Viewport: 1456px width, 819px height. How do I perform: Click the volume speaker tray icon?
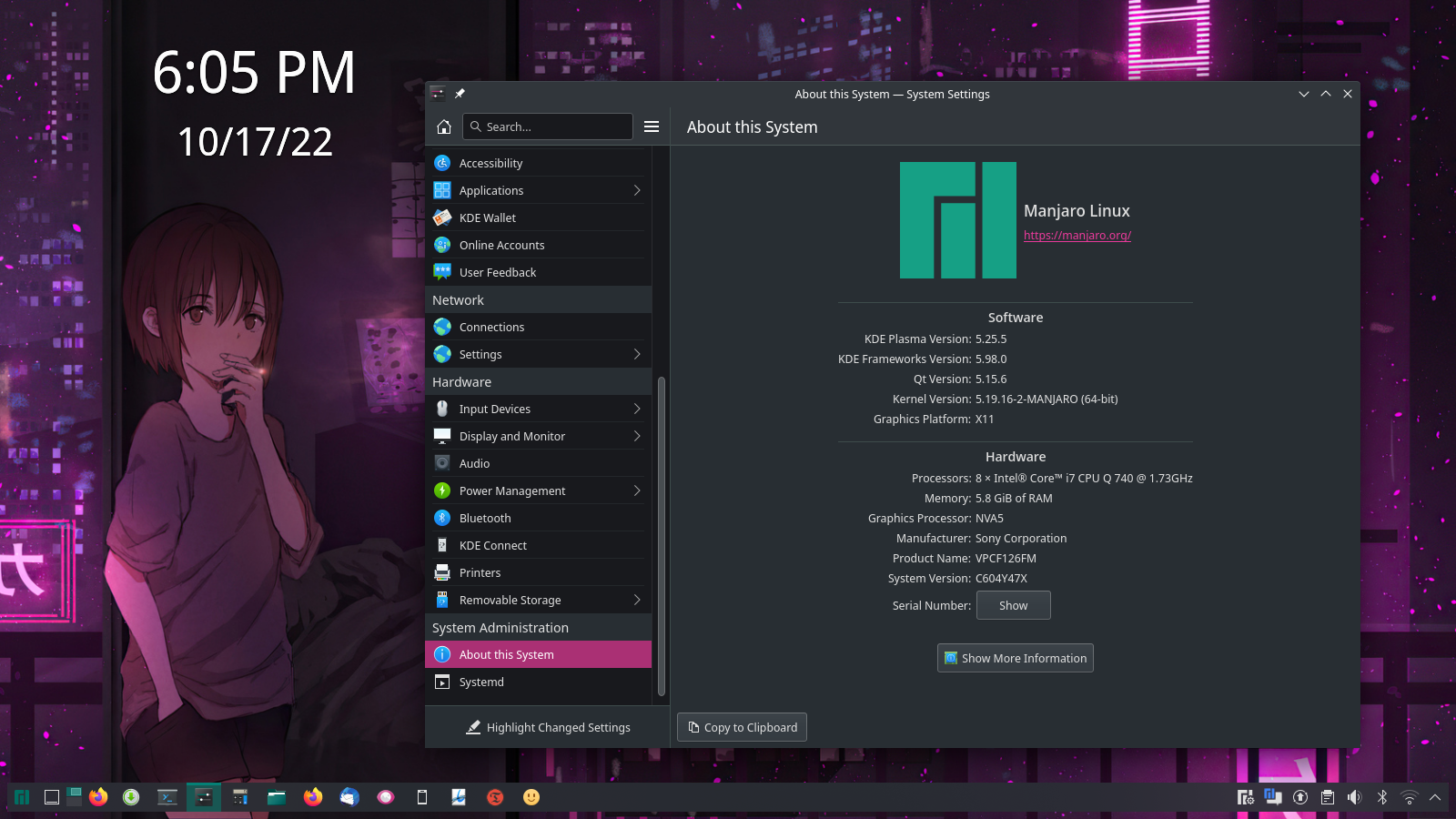point(1355,797)
